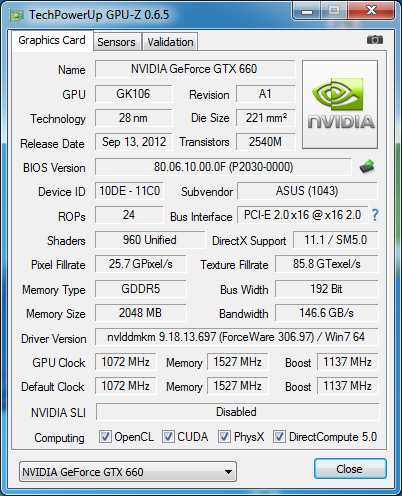This screenshot has width=402, height=496.
Task: Click the Computing label text
Action: coord(59,438)
